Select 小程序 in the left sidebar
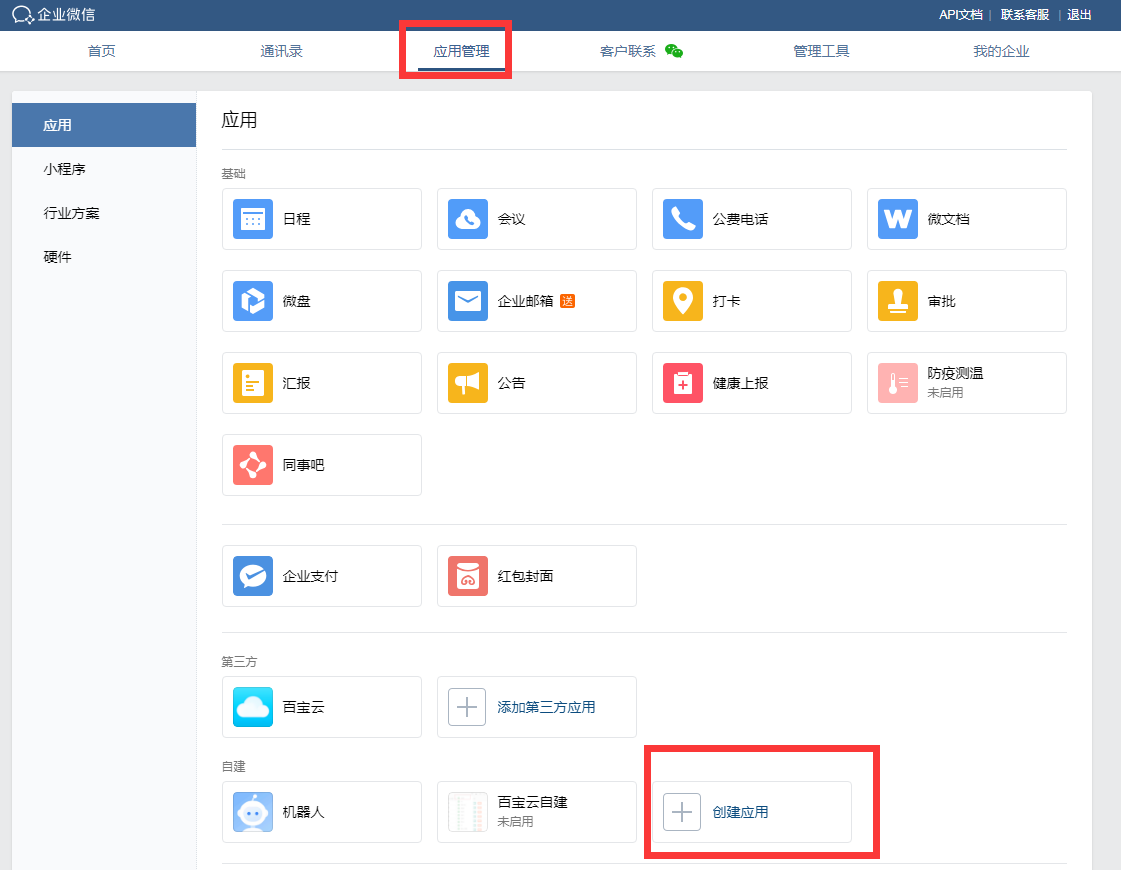 click(65, 169)
